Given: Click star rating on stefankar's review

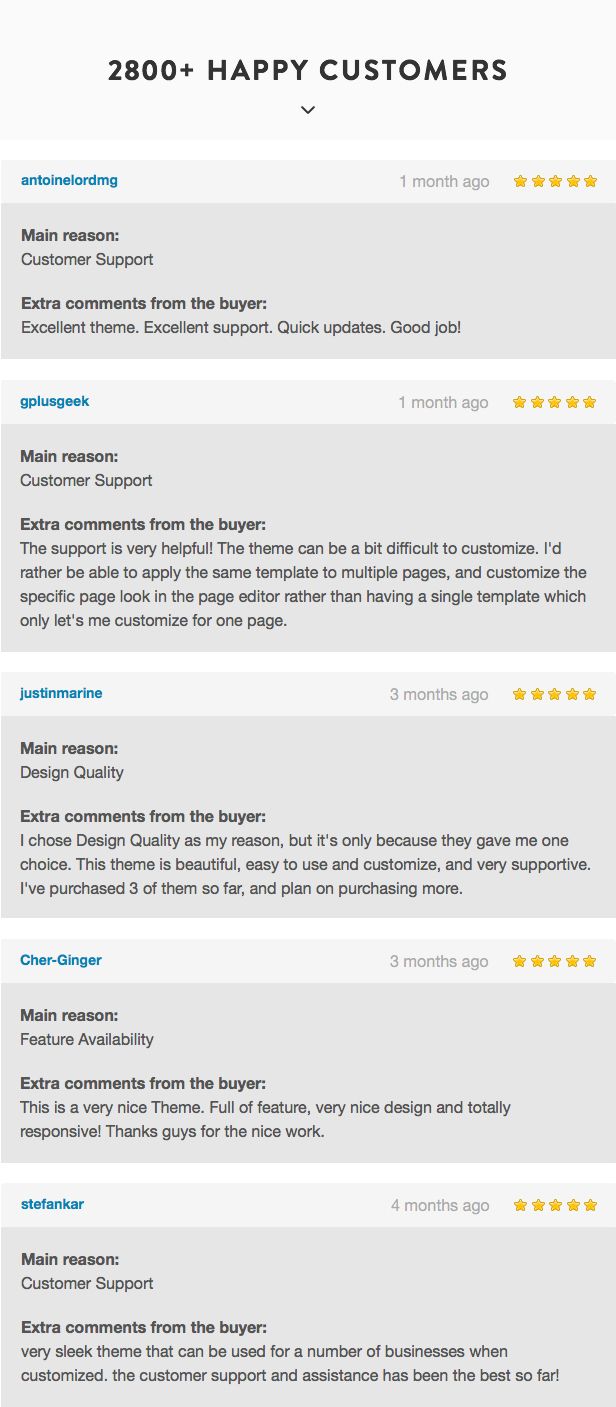Looking at the screenshot, I should (555, 1206).
